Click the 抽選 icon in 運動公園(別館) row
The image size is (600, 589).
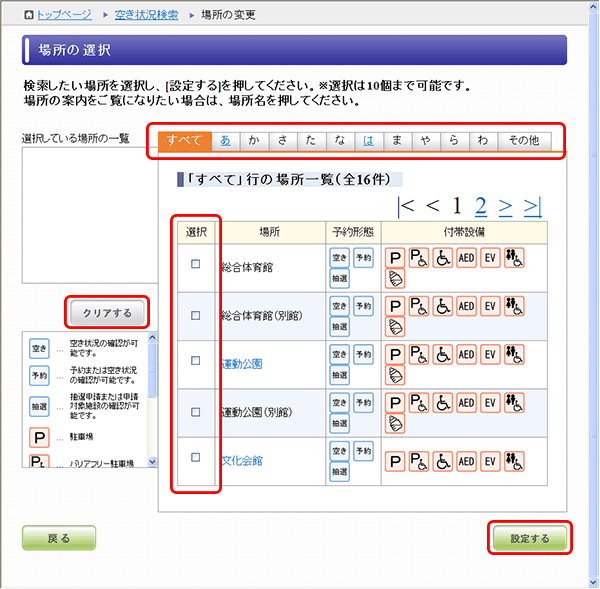tap(339, 423)
